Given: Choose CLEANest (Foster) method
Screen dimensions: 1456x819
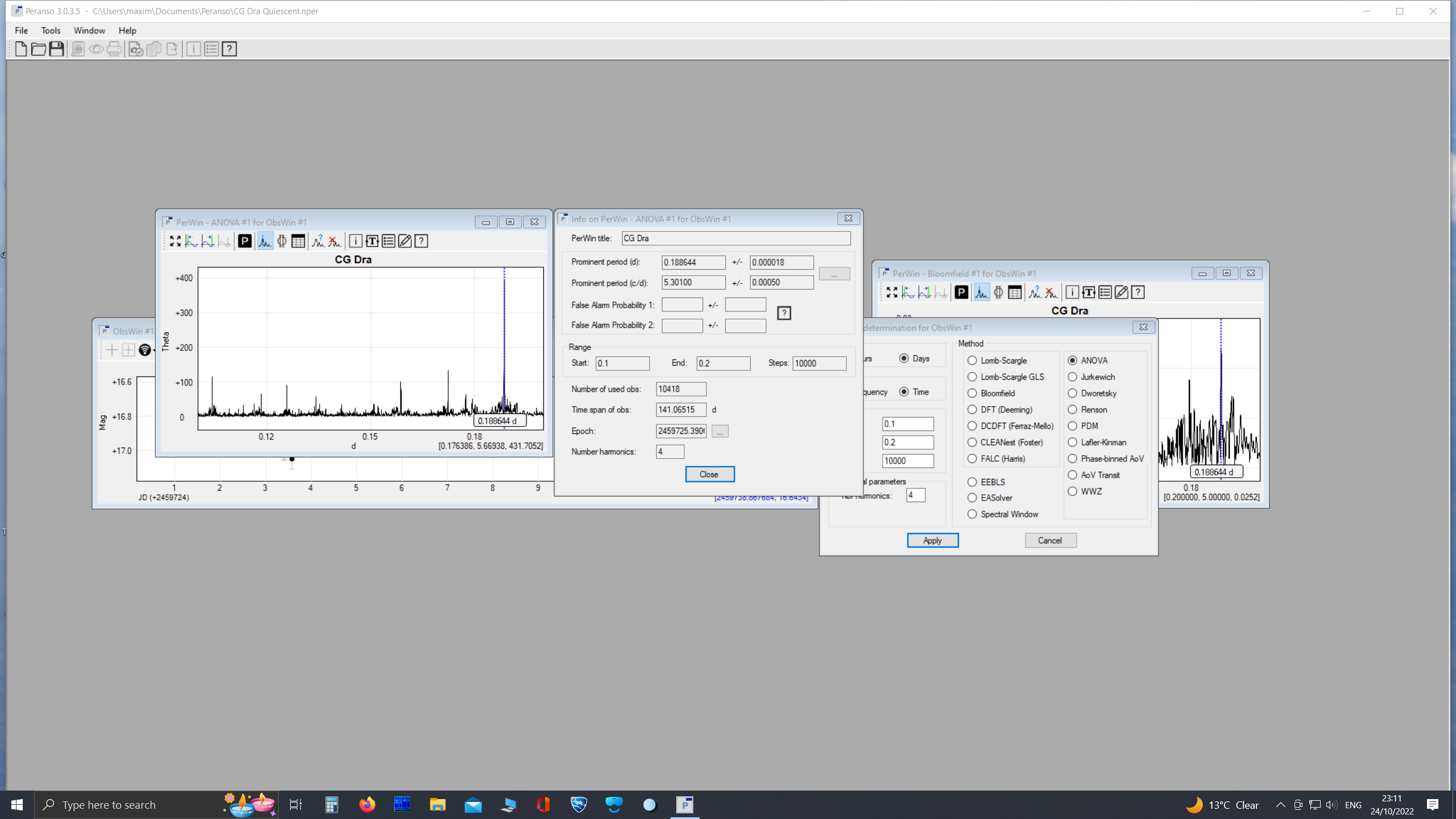Looking at the screenshot, I should coord(972,442).
